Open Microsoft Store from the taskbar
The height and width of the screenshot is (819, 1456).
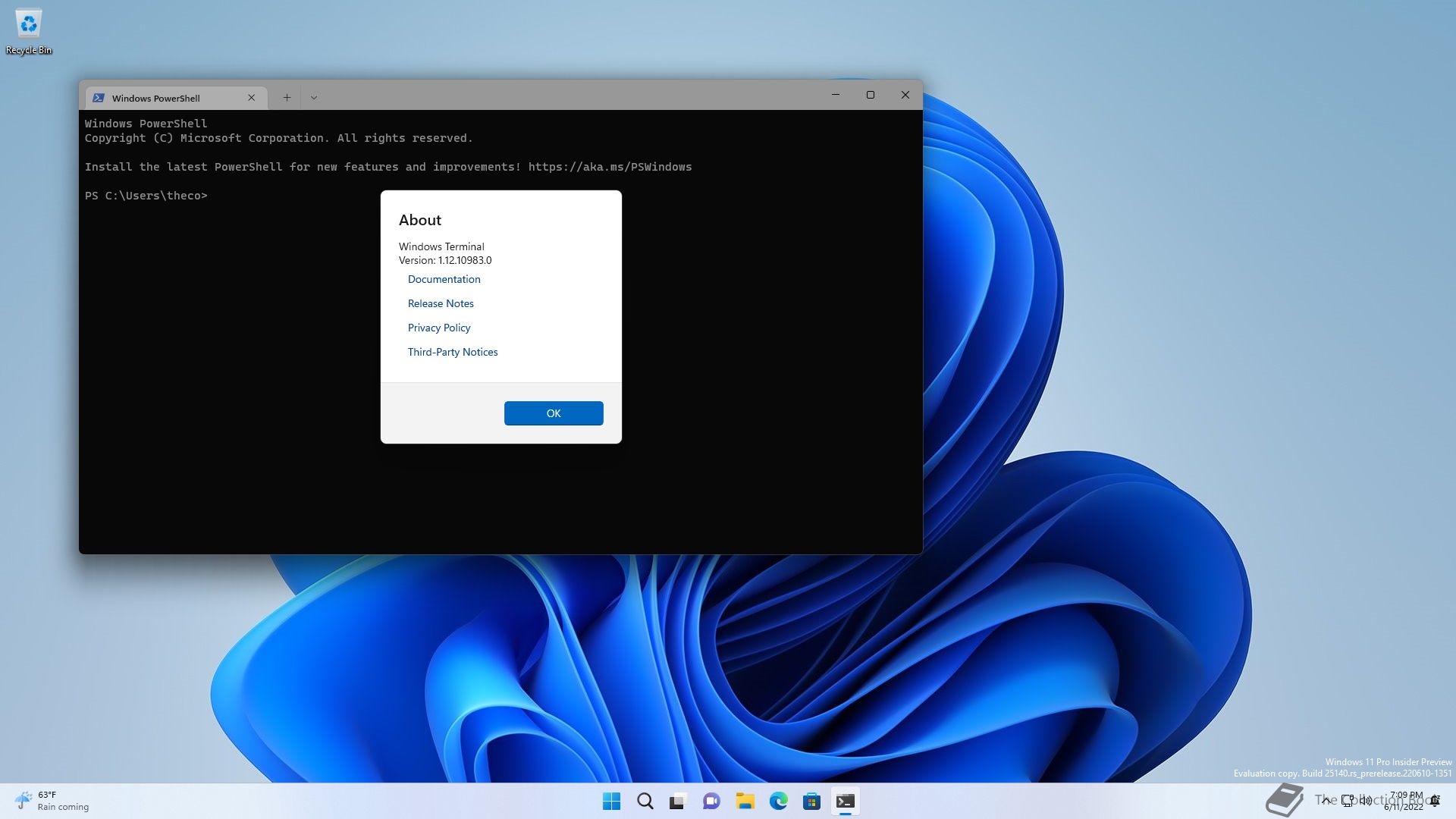point(811,801)
